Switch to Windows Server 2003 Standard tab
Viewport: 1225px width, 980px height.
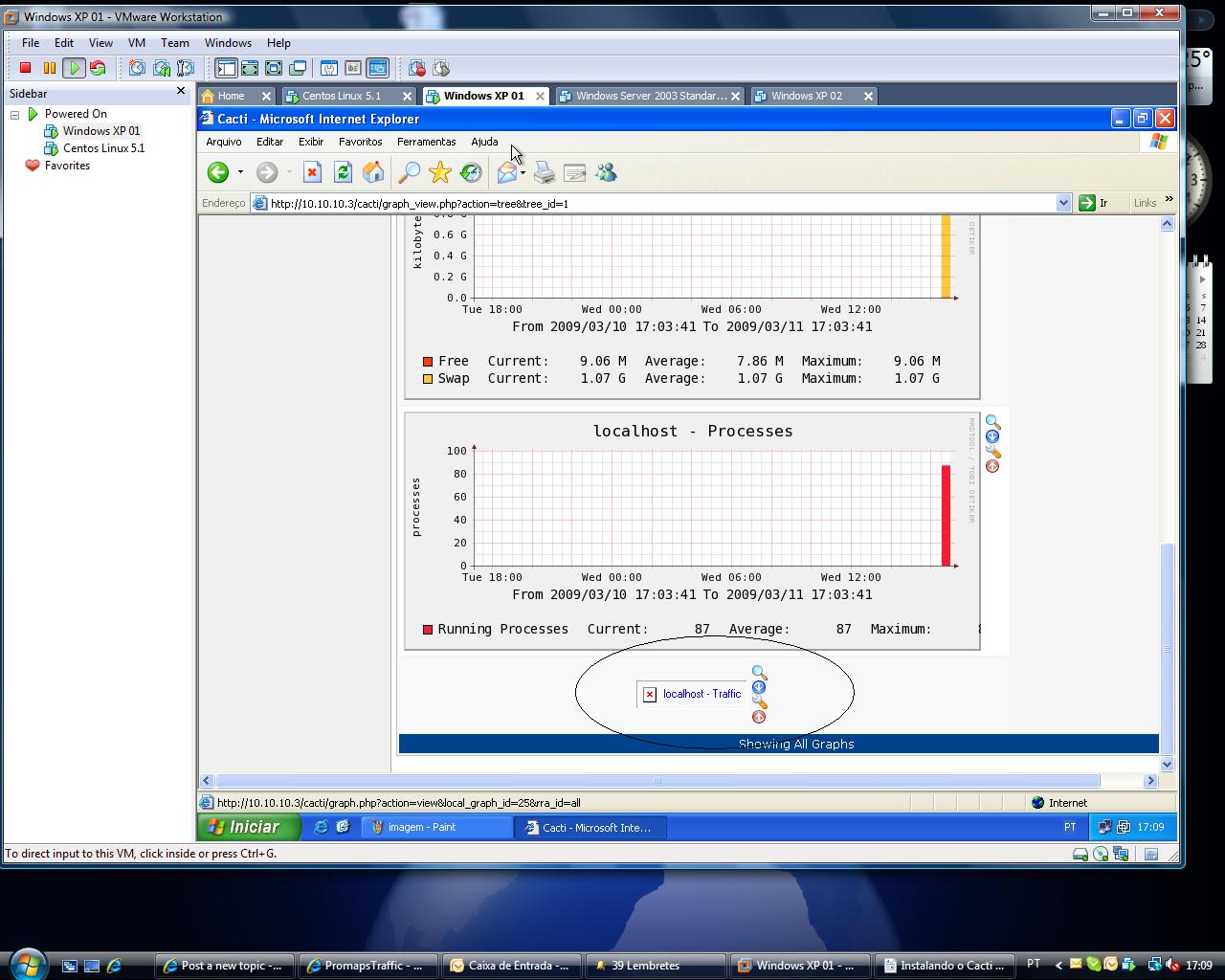650,96
